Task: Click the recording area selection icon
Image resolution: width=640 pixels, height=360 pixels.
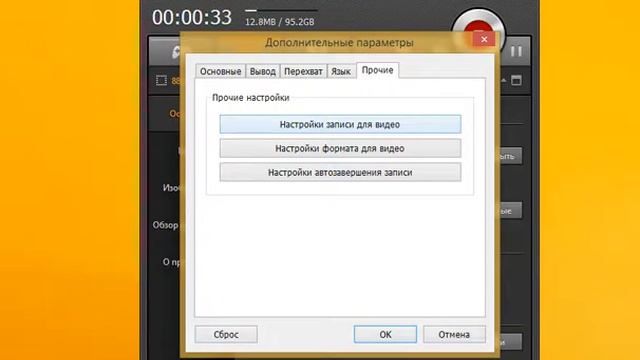Action: 162,80
